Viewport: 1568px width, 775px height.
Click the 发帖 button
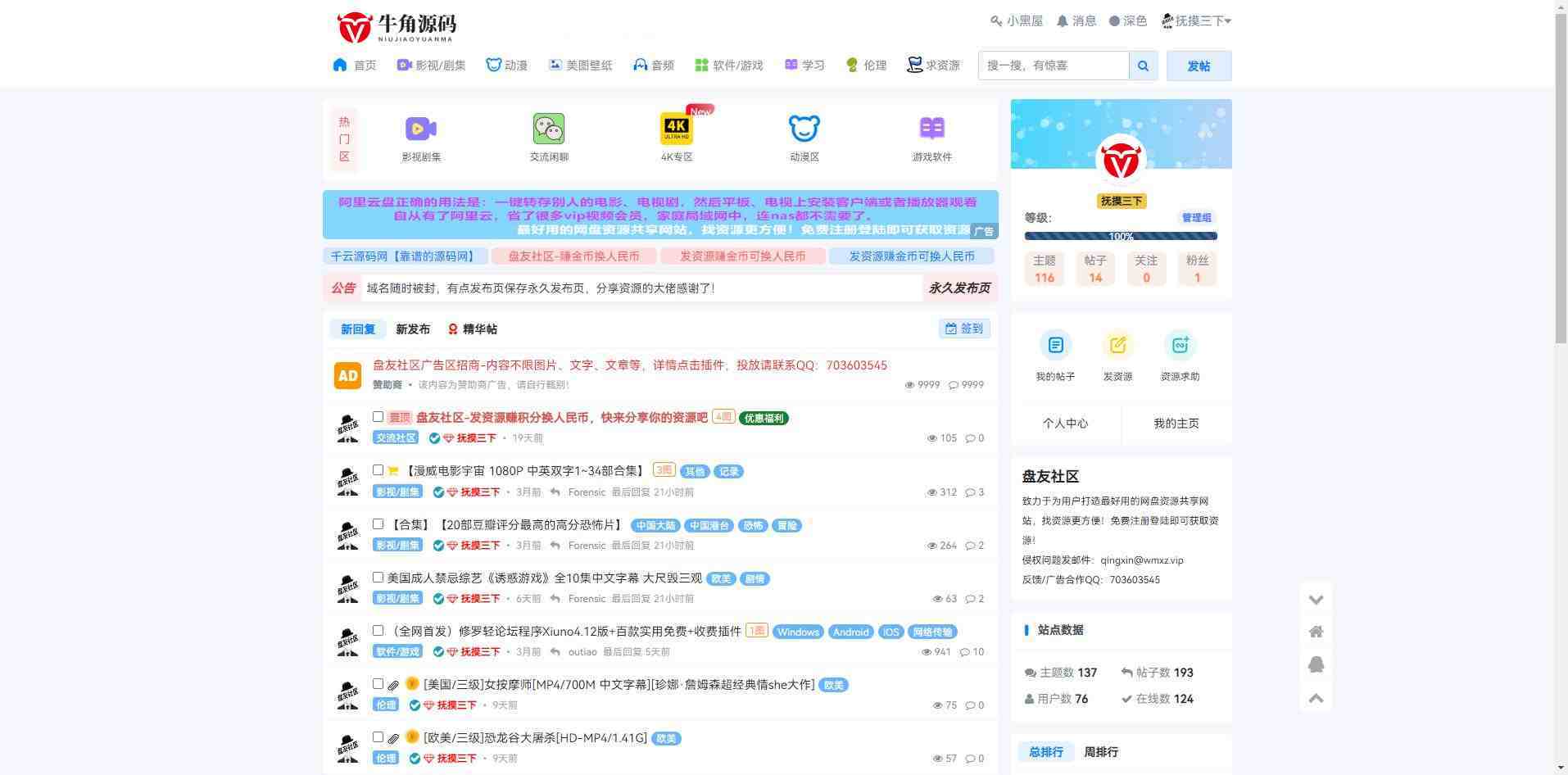coord(1199,66)
